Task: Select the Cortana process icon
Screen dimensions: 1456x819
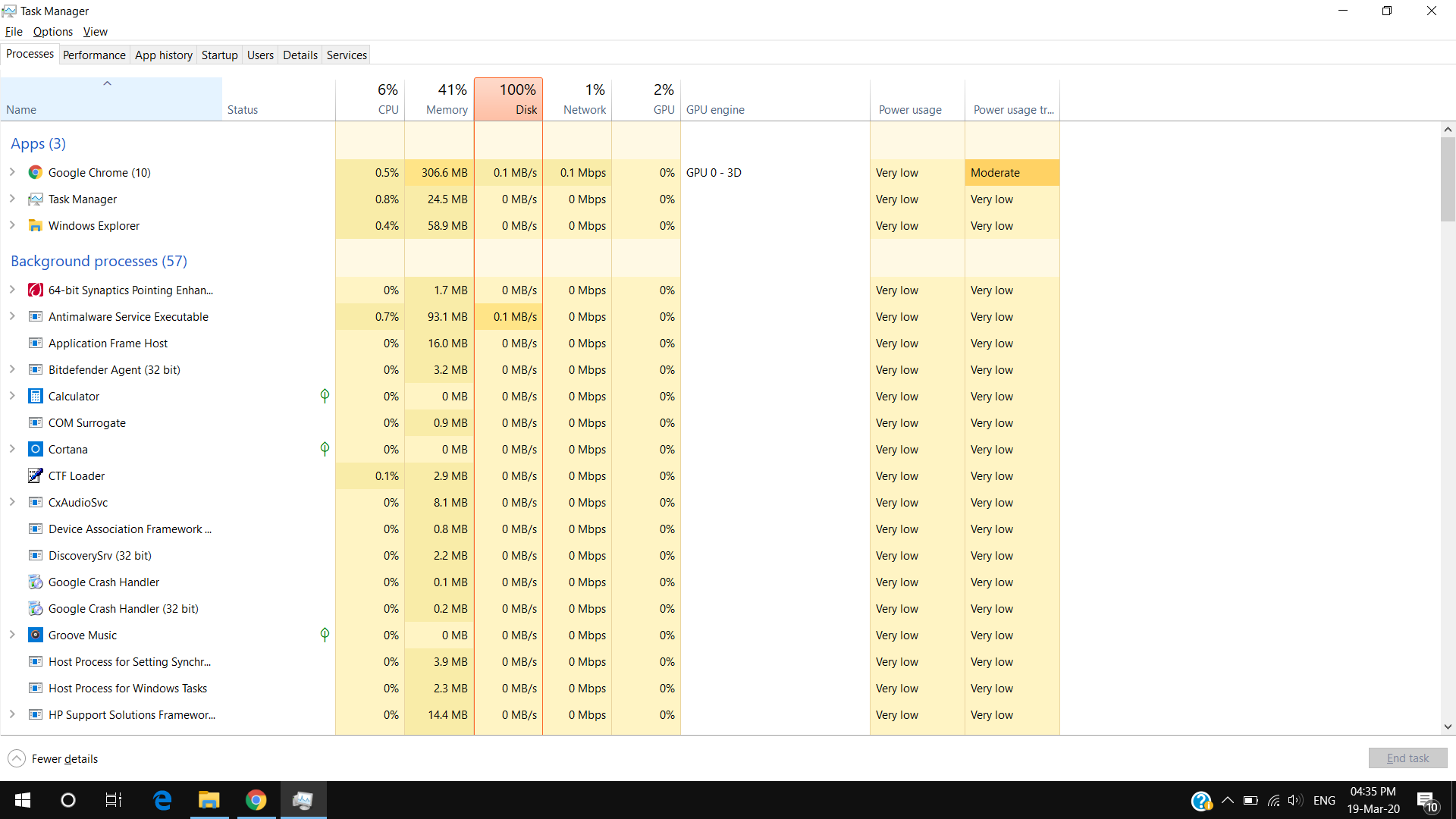Action: tap(35, 449)
